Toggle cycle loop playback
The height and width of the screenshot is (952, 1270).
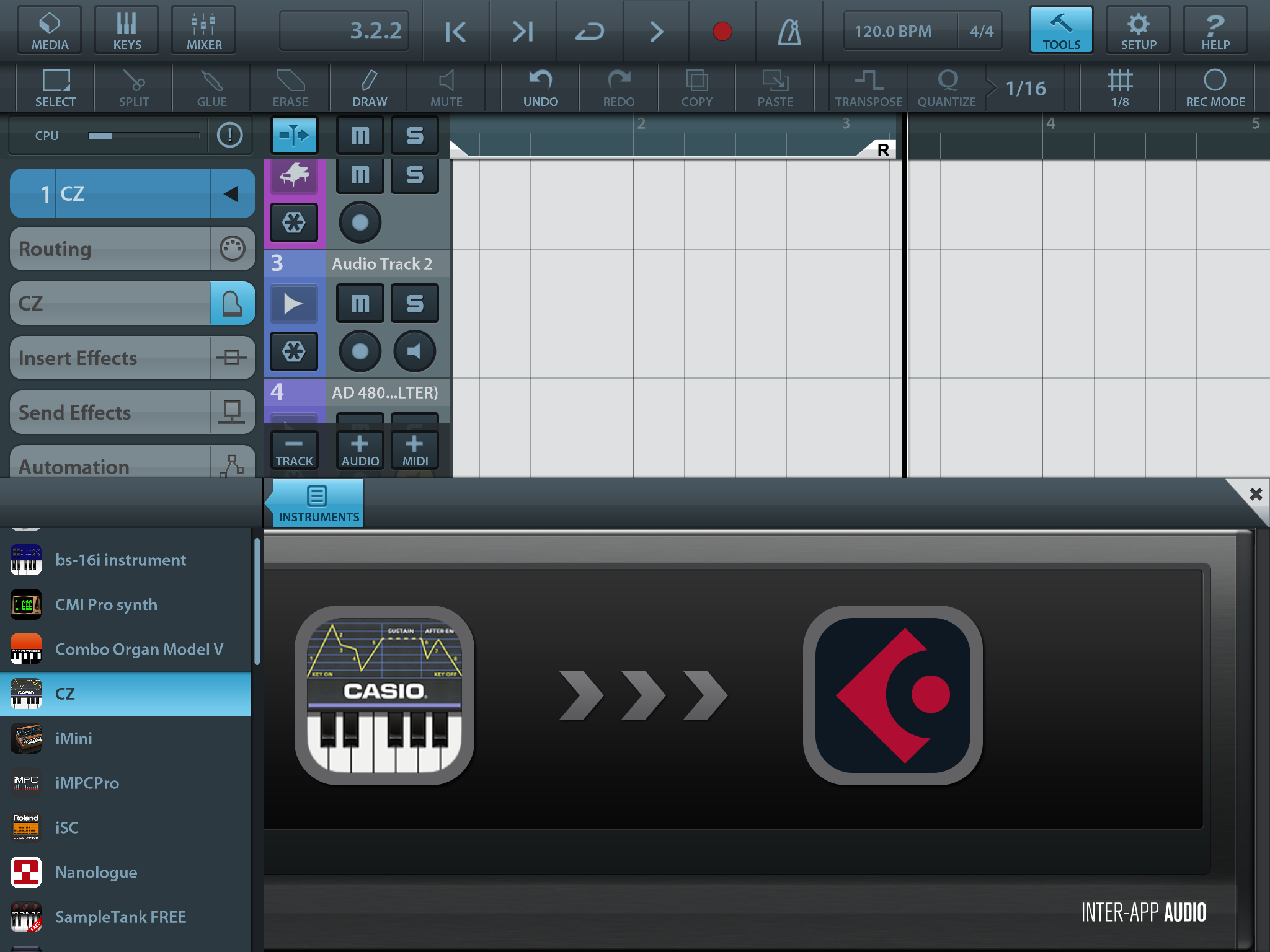coord(590,31)
